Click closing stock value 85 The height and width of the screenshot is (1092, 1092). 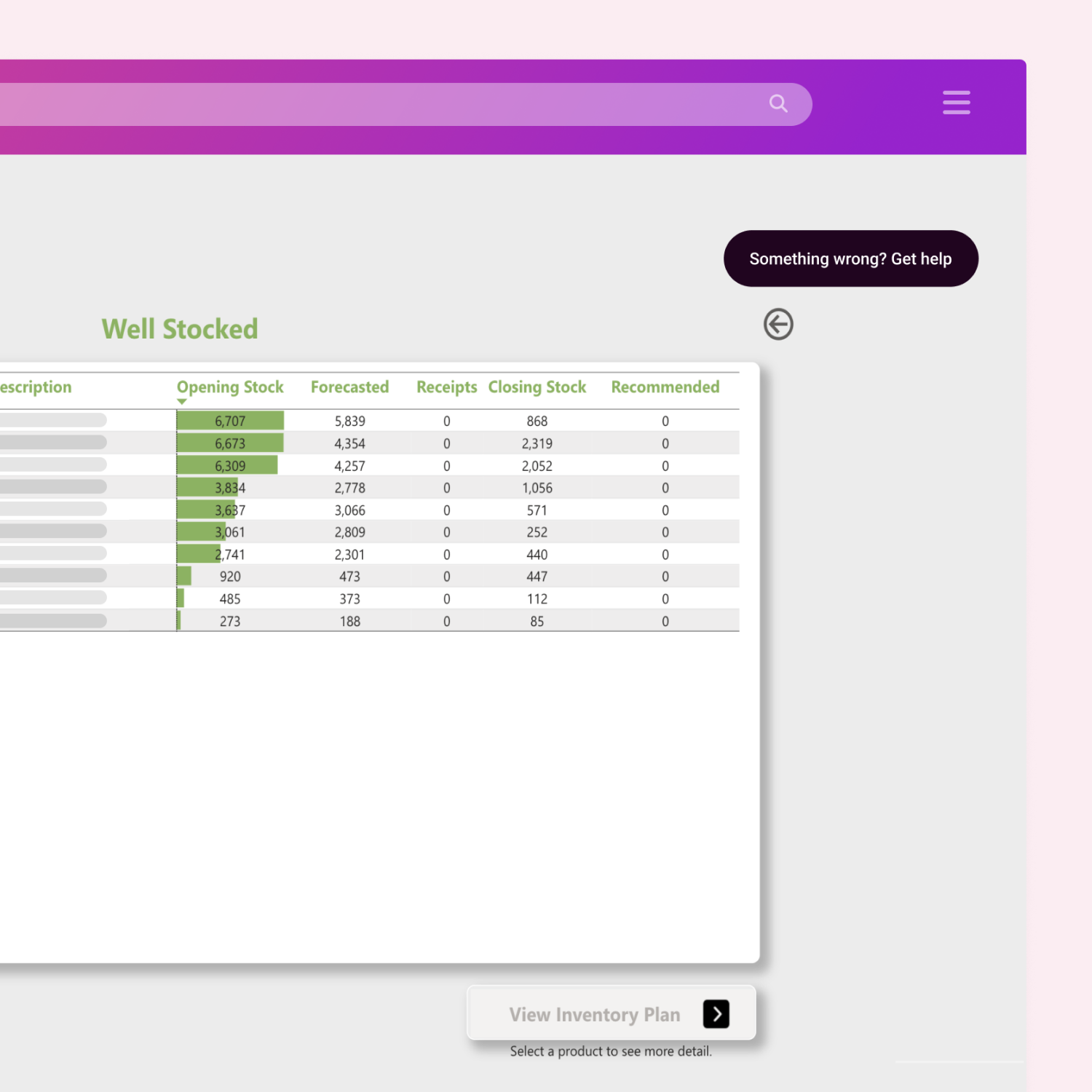(x=537, y=621)
